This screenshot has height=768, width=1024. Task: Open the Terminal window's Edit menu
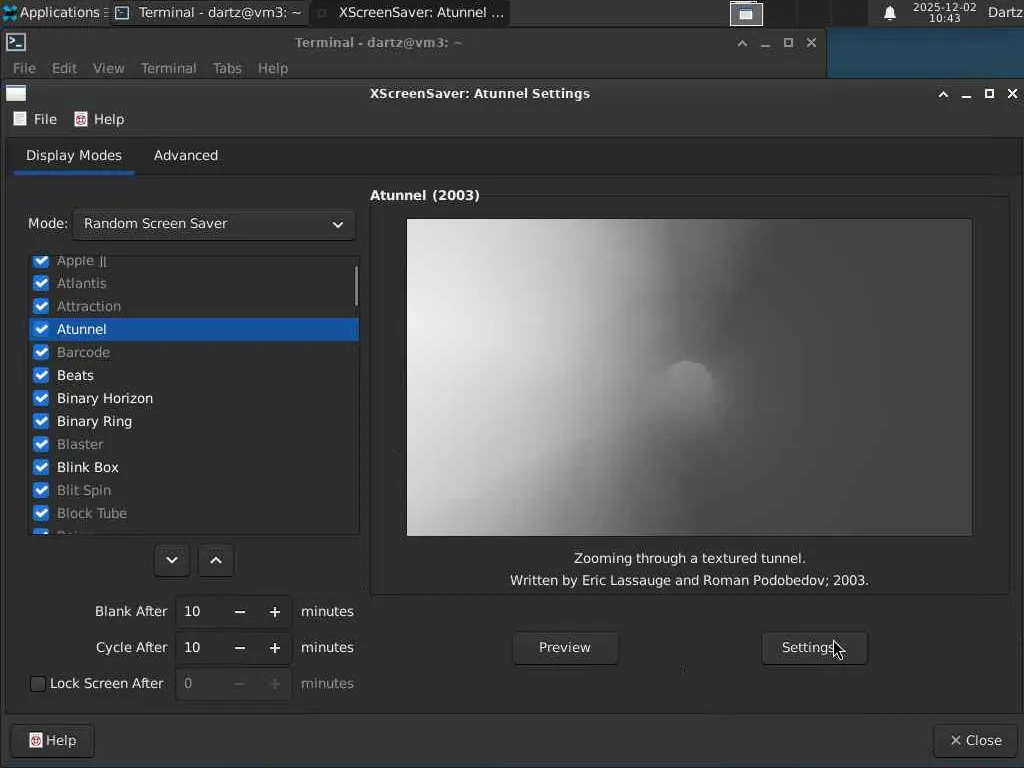coord(64,68)
